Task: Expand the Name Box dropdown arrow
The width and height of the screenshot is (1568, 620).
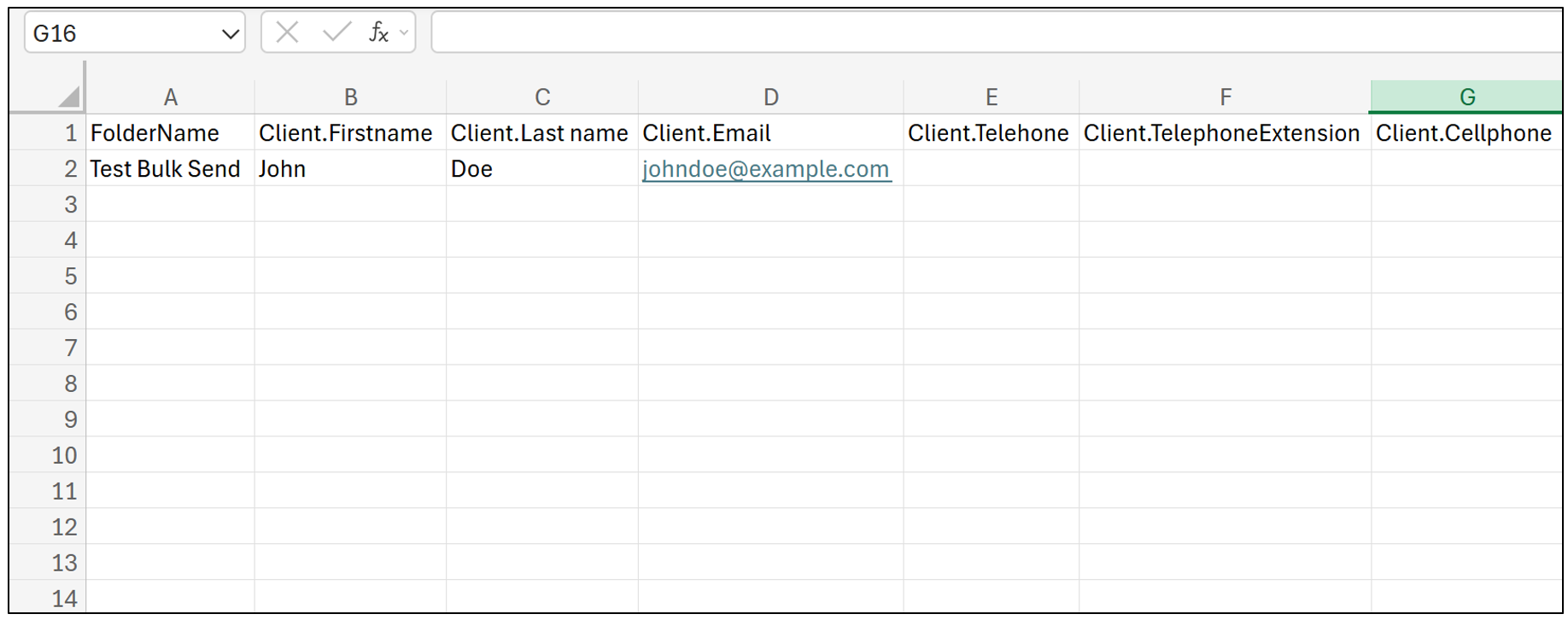Action: point(230,34)
